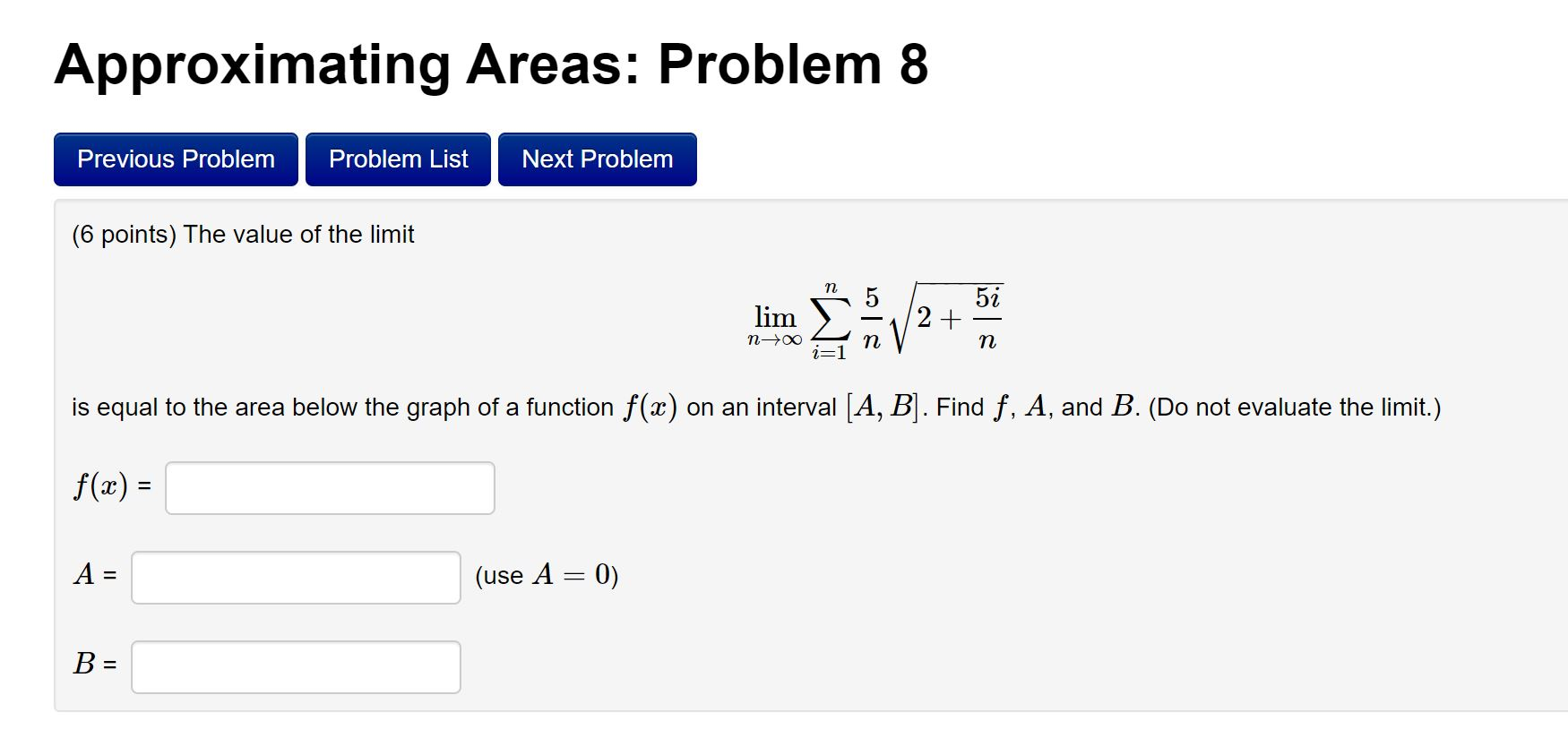The width and height of the screenshot is (1568, 738).
Task: Click the (6 points) problem description text
Action: coord(242,234)
